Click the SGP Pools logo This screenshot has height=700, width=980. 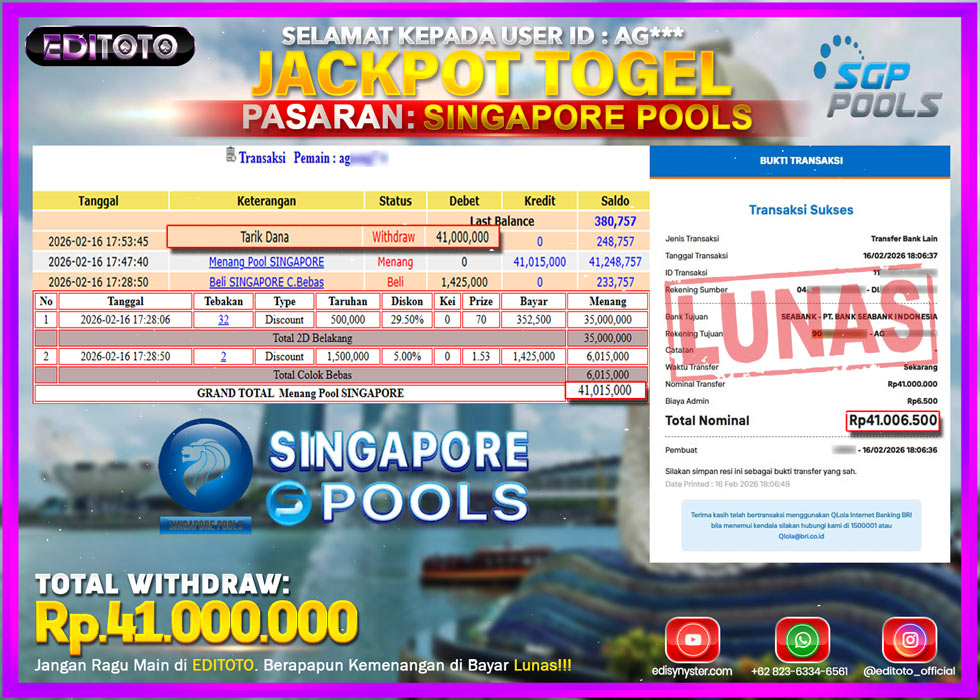(x=877, y=78)
